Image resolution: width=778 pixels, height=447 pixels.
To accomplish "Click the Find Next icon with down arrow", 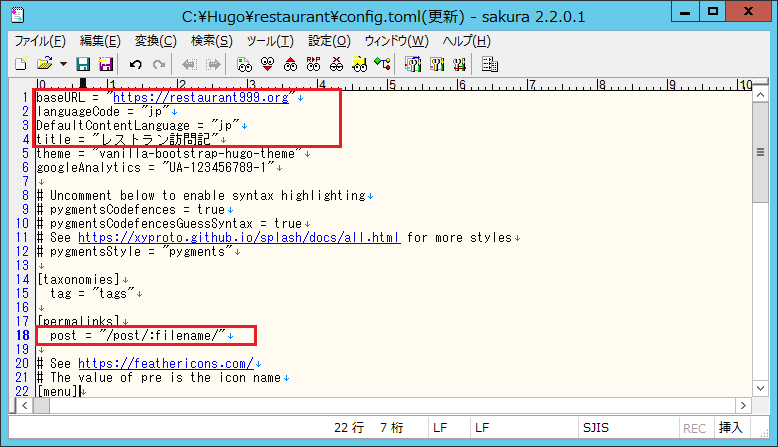I will pos(267,64).
